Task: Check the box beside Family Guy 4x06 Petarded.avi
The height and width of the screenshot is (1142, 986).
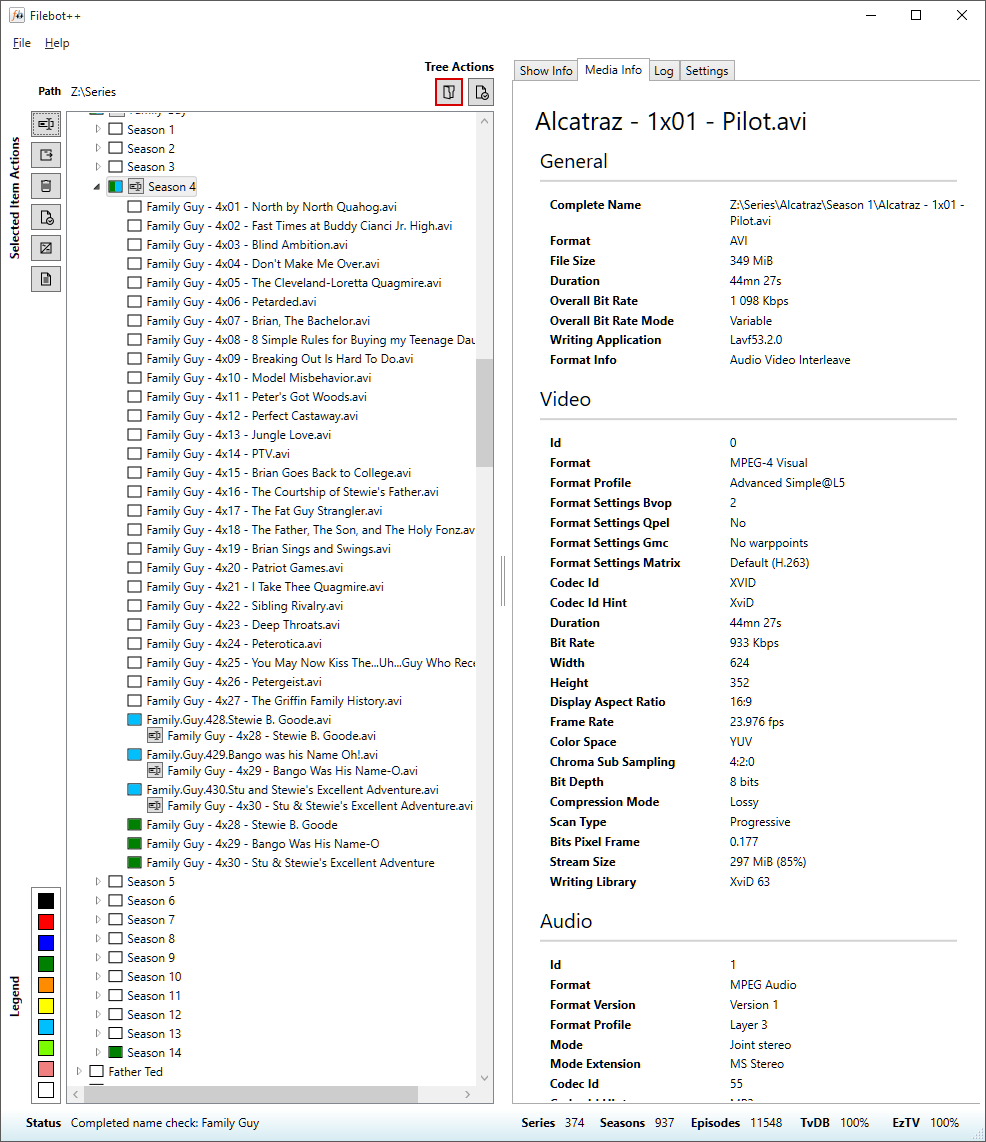Action: click(135, 302)
